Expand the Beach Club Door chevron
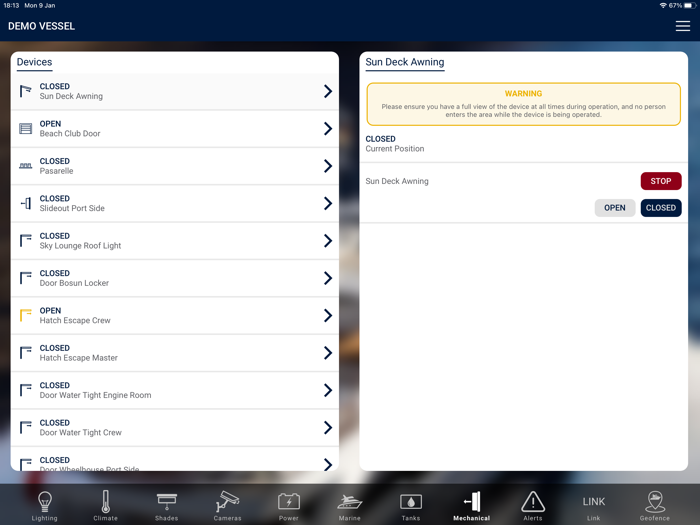700x525 pixels. (328, 129)
